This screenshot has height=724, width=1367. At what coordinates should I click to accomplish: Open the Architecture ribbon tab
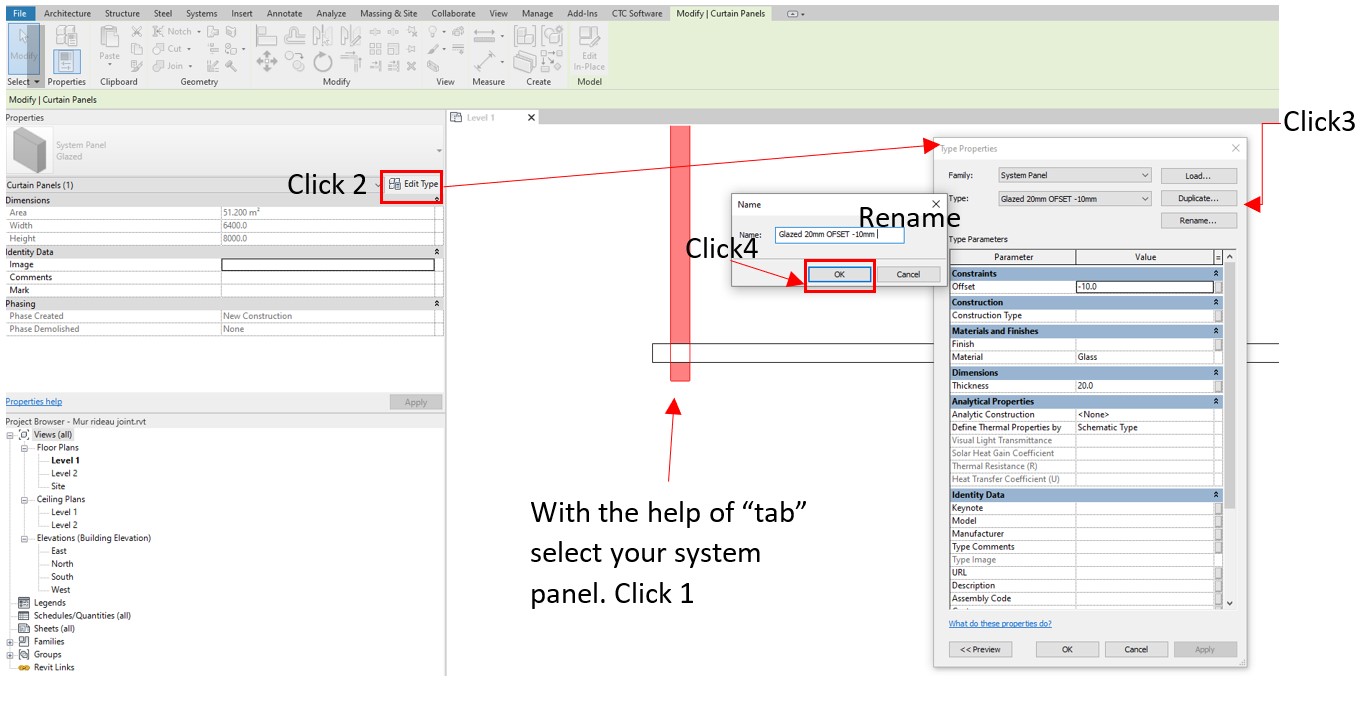point(67,14)
